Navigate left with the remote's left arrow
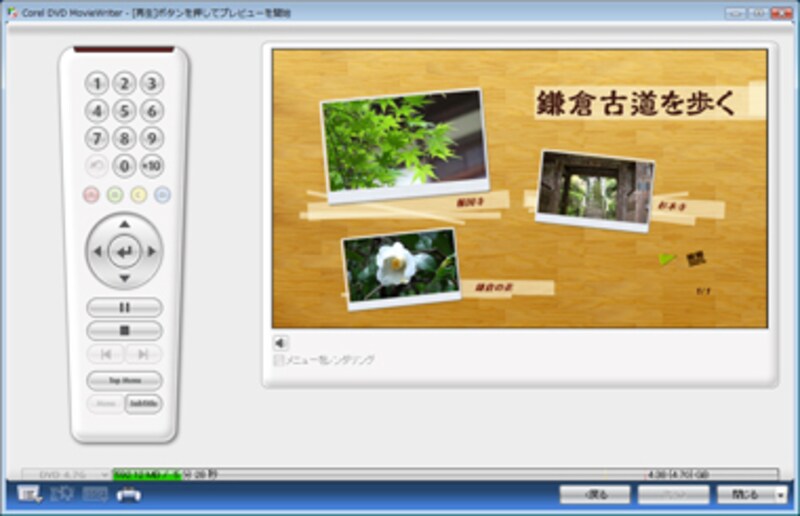 [97, 251]
